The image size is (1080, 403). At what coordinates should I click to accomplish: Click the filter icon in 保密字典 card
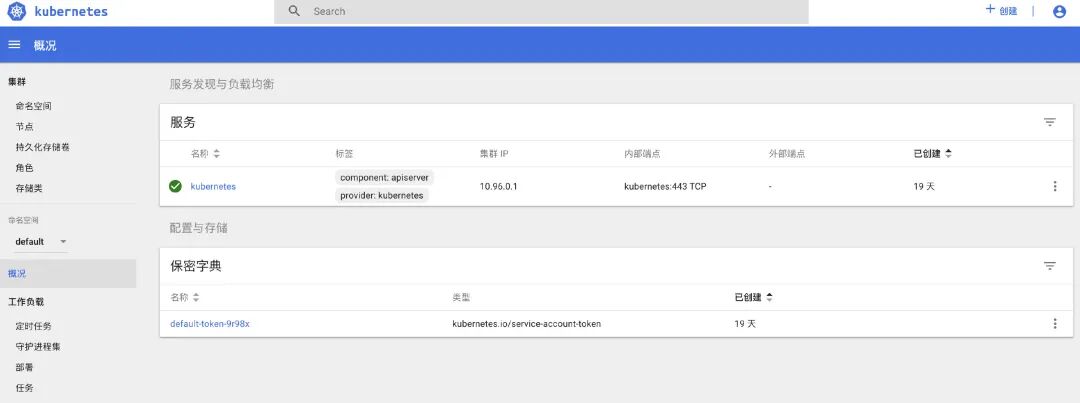(x=1049, y=266)
